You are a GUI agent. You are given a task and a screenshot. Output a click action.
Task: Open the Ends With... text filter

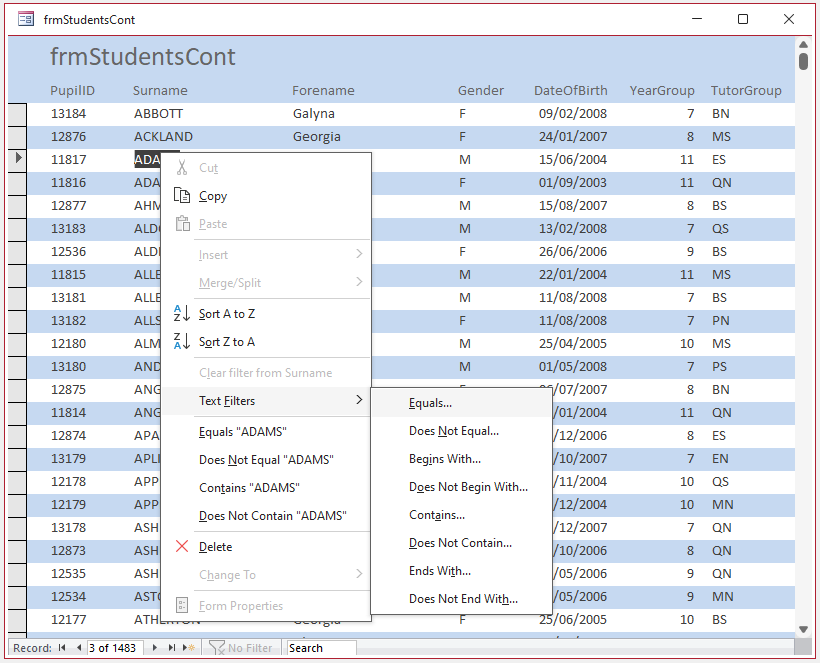tap(461, 571)
